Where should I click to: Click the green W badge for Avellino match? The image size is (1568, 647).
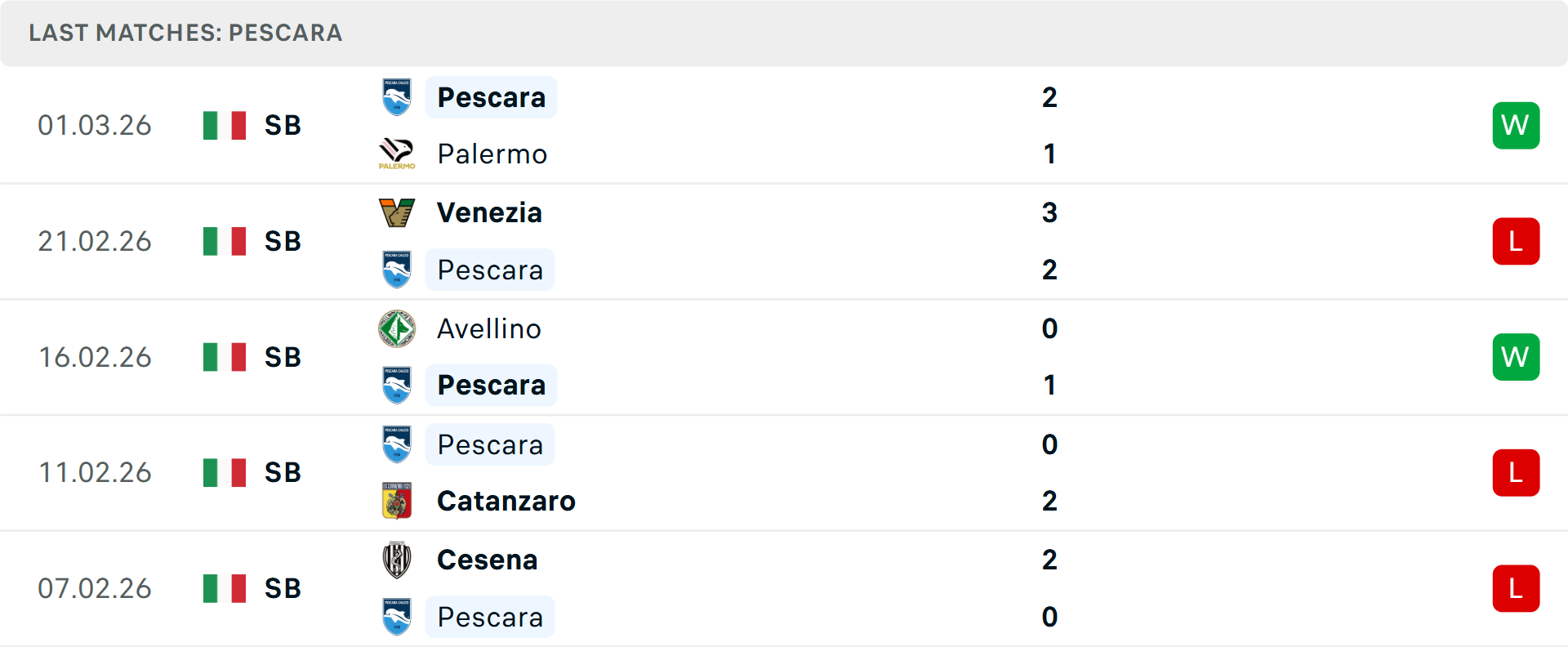click(x=1515, y=357)
